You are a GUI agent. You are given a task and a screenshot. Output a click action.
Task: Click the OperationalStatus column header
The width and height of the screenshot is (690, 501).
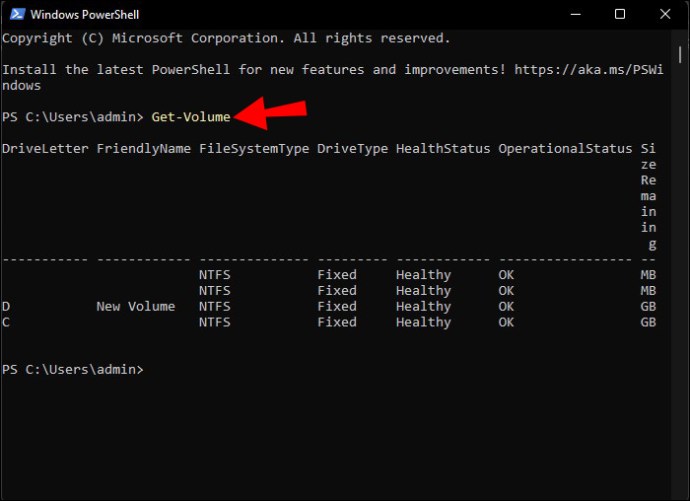point(565,148)
